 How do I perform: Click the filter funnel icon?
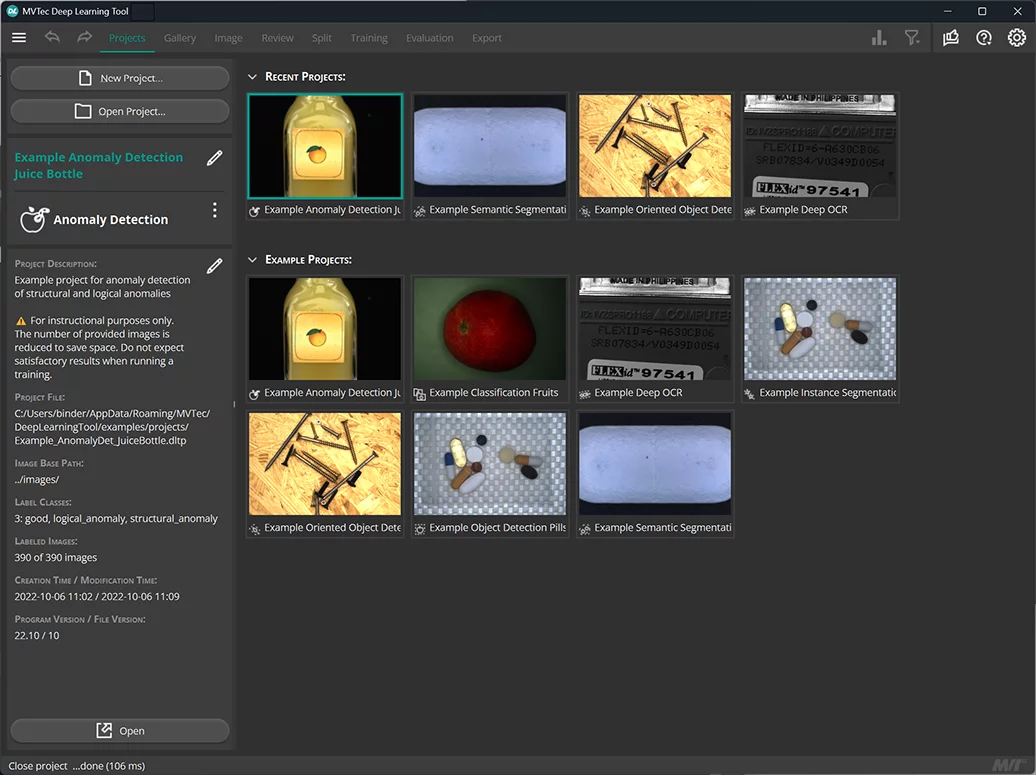[912, 38]
